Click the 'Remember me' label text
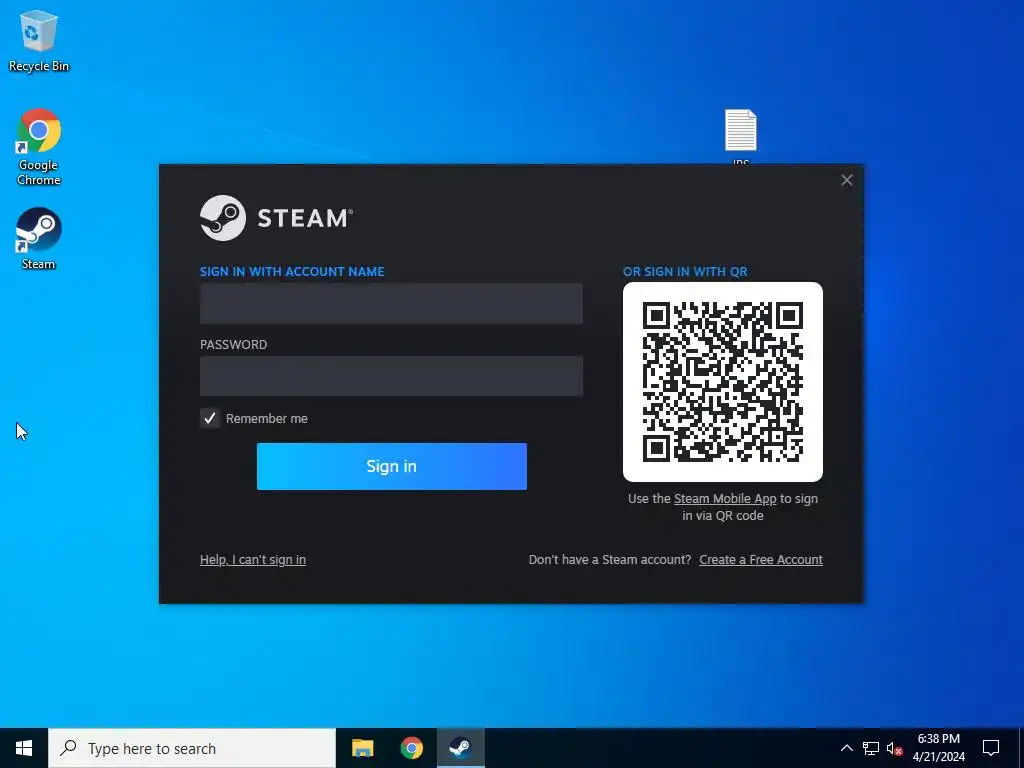The height and width of the screenshot is (768, 1024). click(266, 419)
